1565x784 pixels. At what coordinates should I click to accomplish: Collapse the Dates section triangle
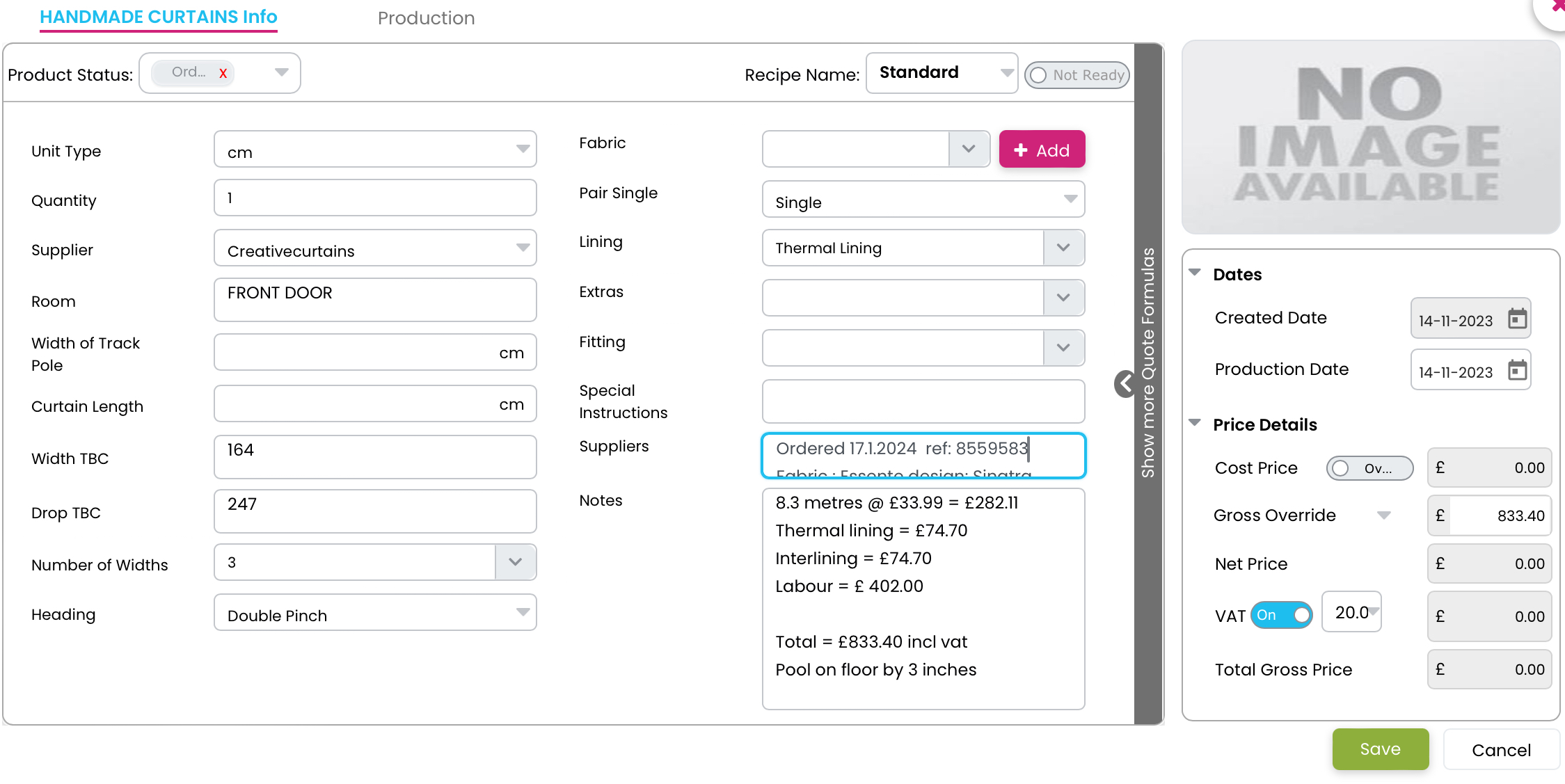(x=1195, y=273)
